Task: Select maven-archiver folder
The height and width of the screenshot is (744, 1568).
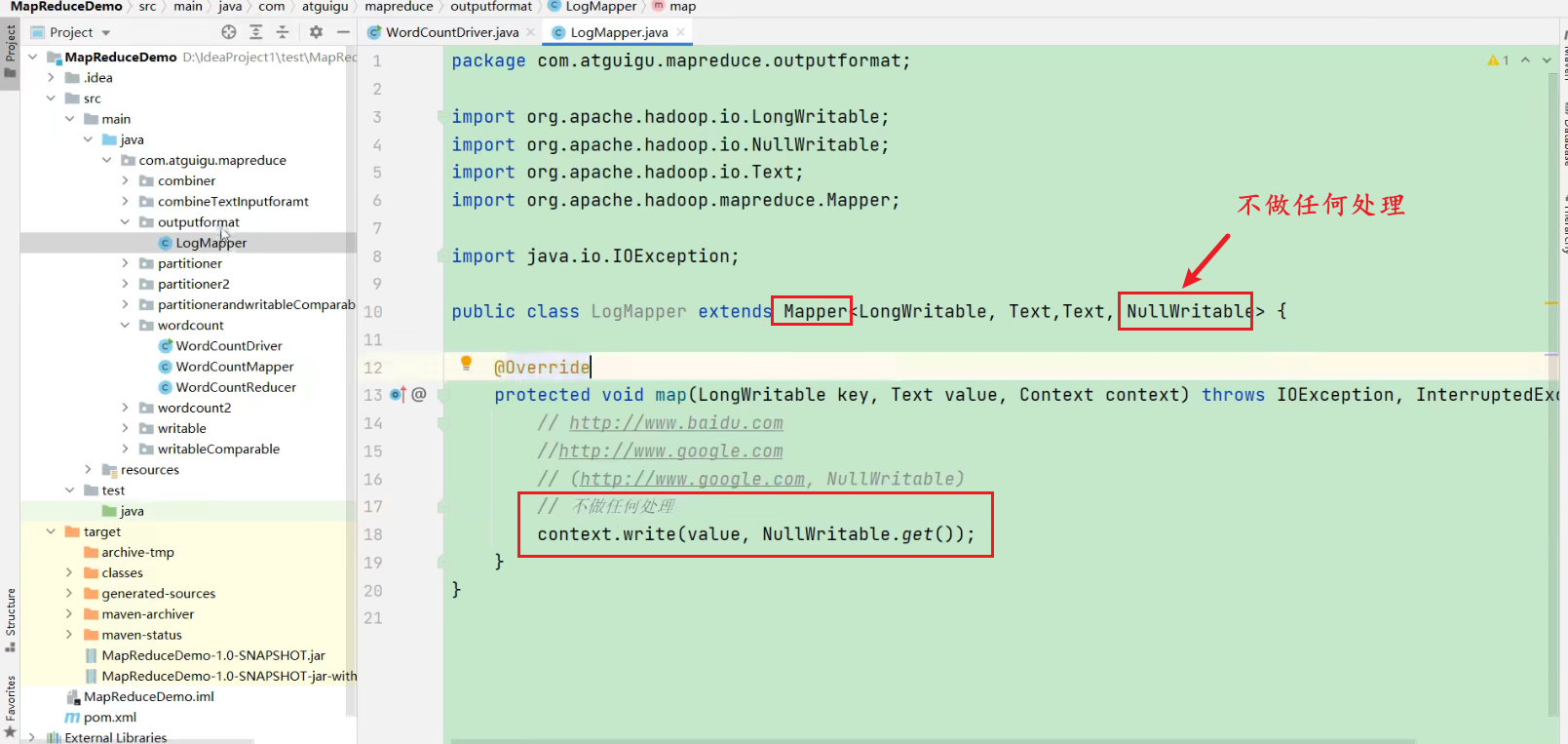Action: (x=147, y=613)
